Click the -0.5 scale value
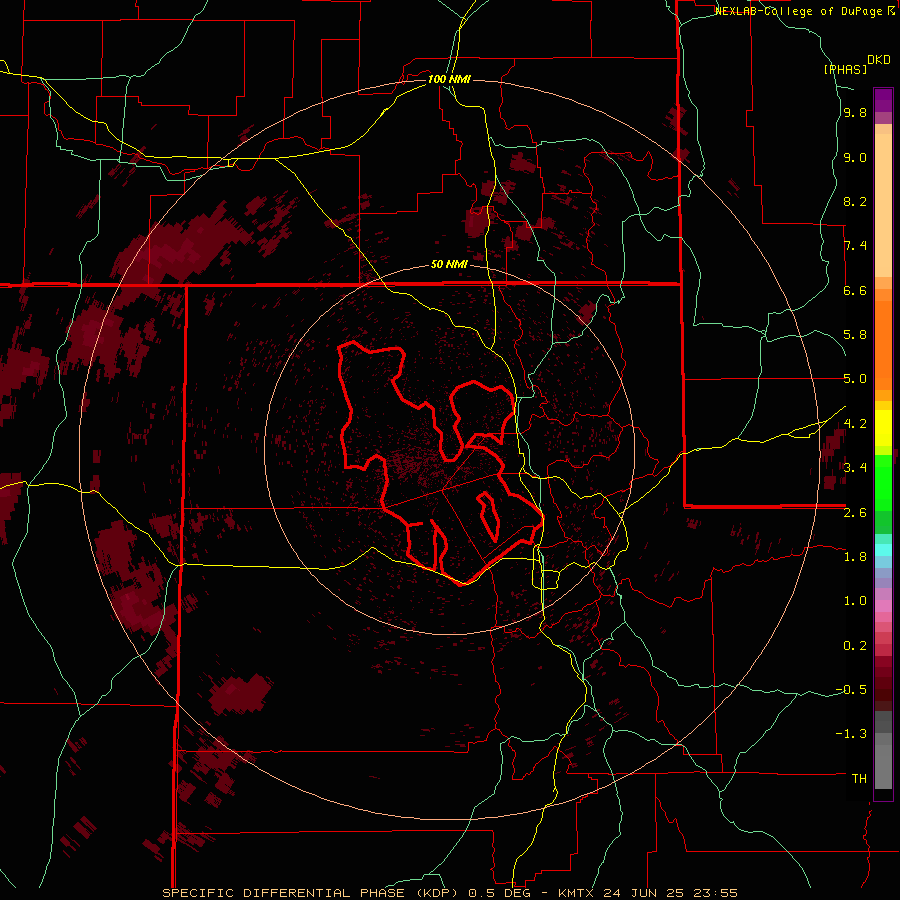The image size is (900, 900). click(x=851, y=690)
